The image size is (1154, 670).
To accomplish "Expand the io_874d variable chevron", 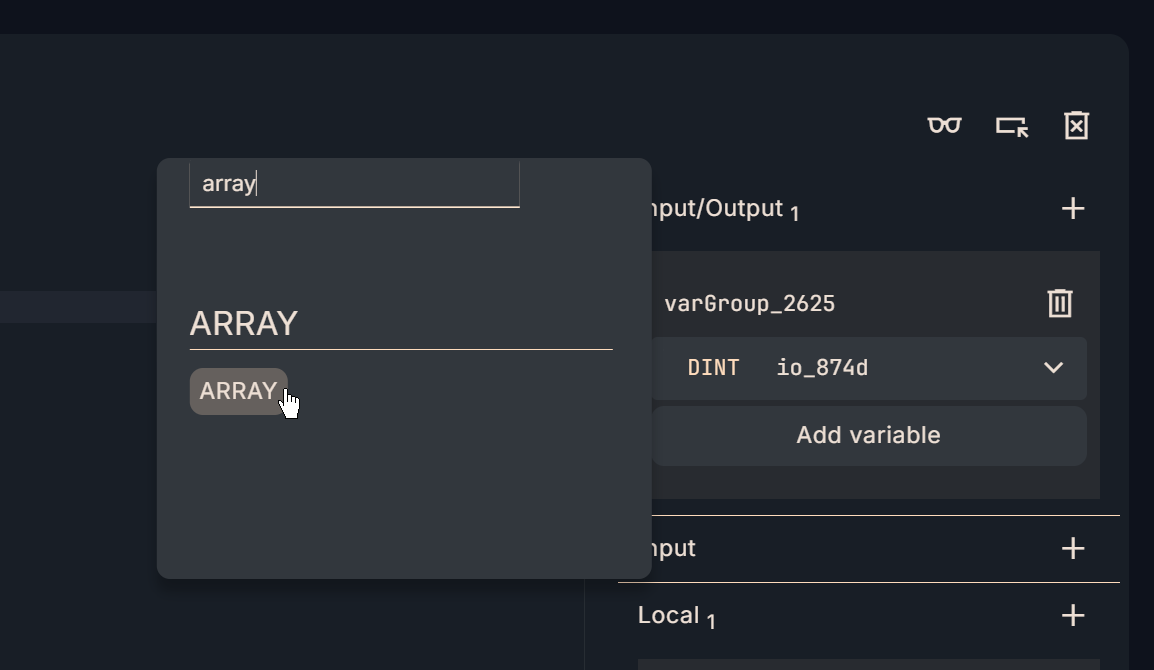I will [x=1053, y=368].
